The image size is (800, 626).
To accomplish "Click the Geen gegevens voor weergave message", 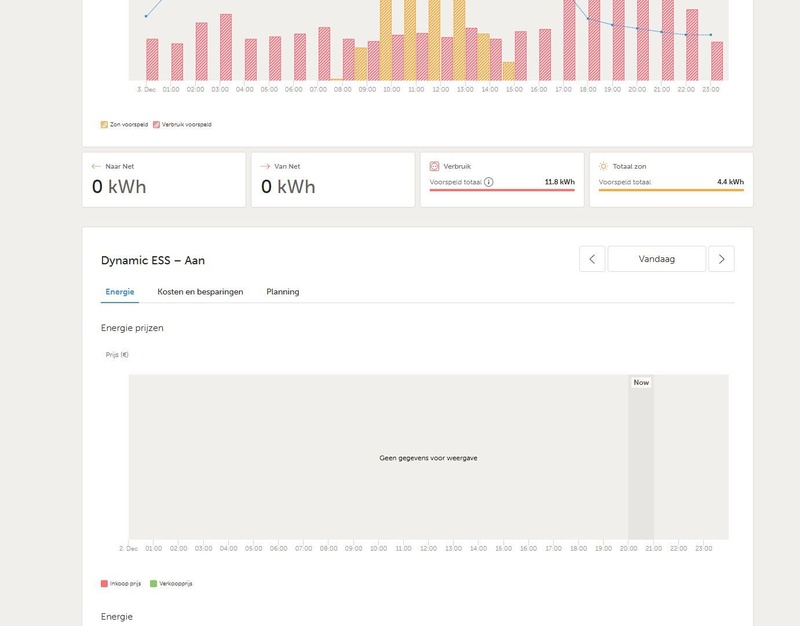I will point(429,458).
